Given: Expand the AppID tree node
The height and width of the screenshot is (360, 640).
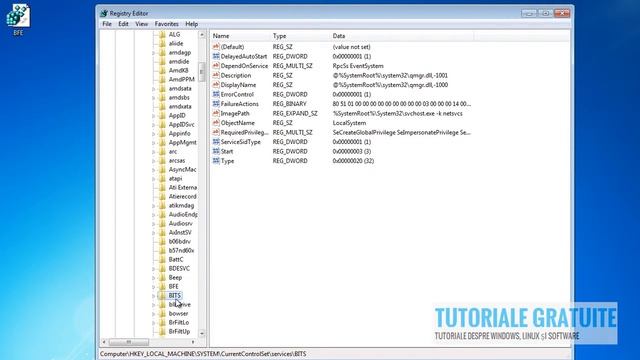Looking at the screenshot, I should tap(154, 116).
